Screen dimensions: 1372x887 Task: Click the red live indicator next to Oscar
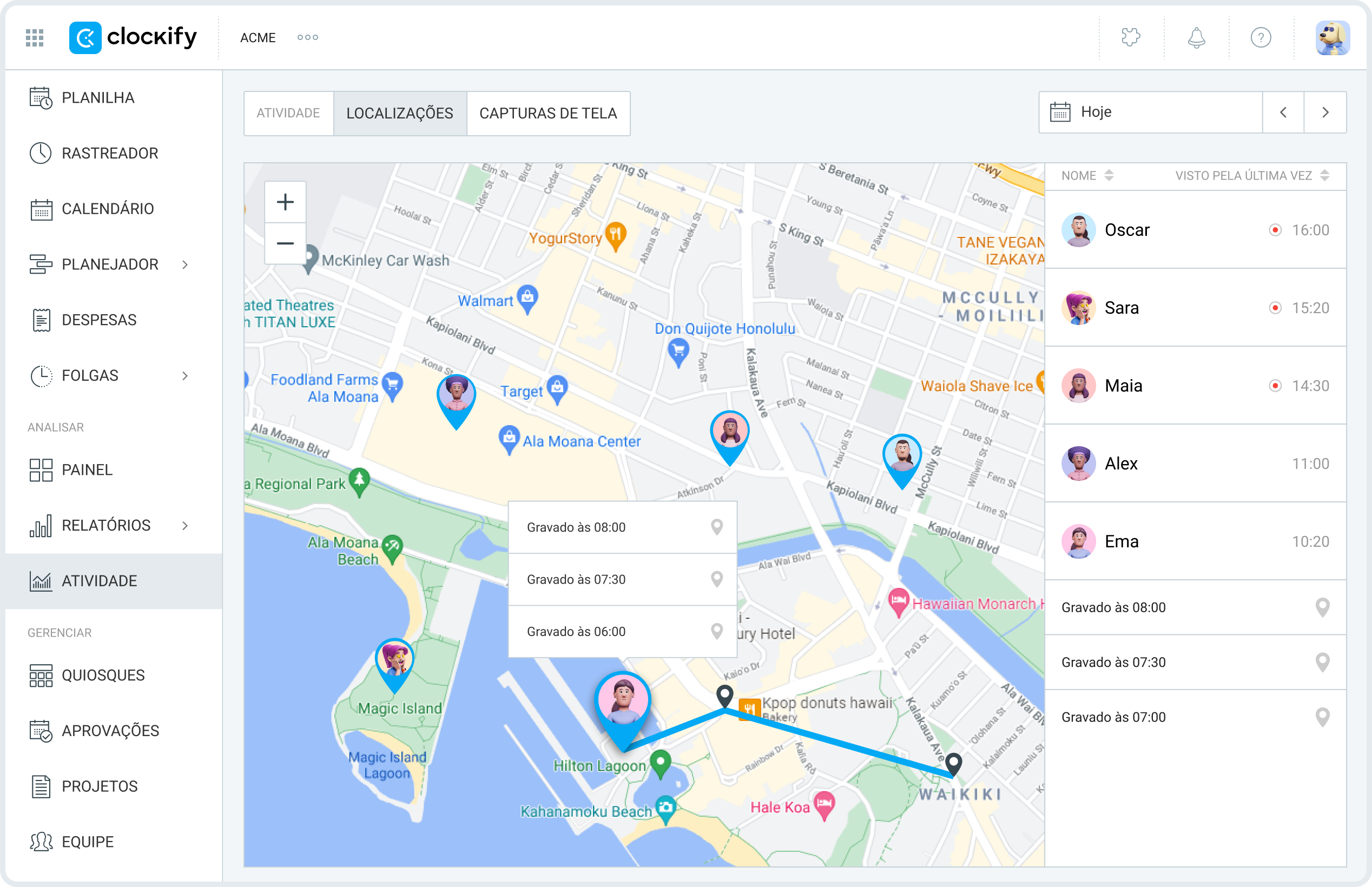[1277, 229]
